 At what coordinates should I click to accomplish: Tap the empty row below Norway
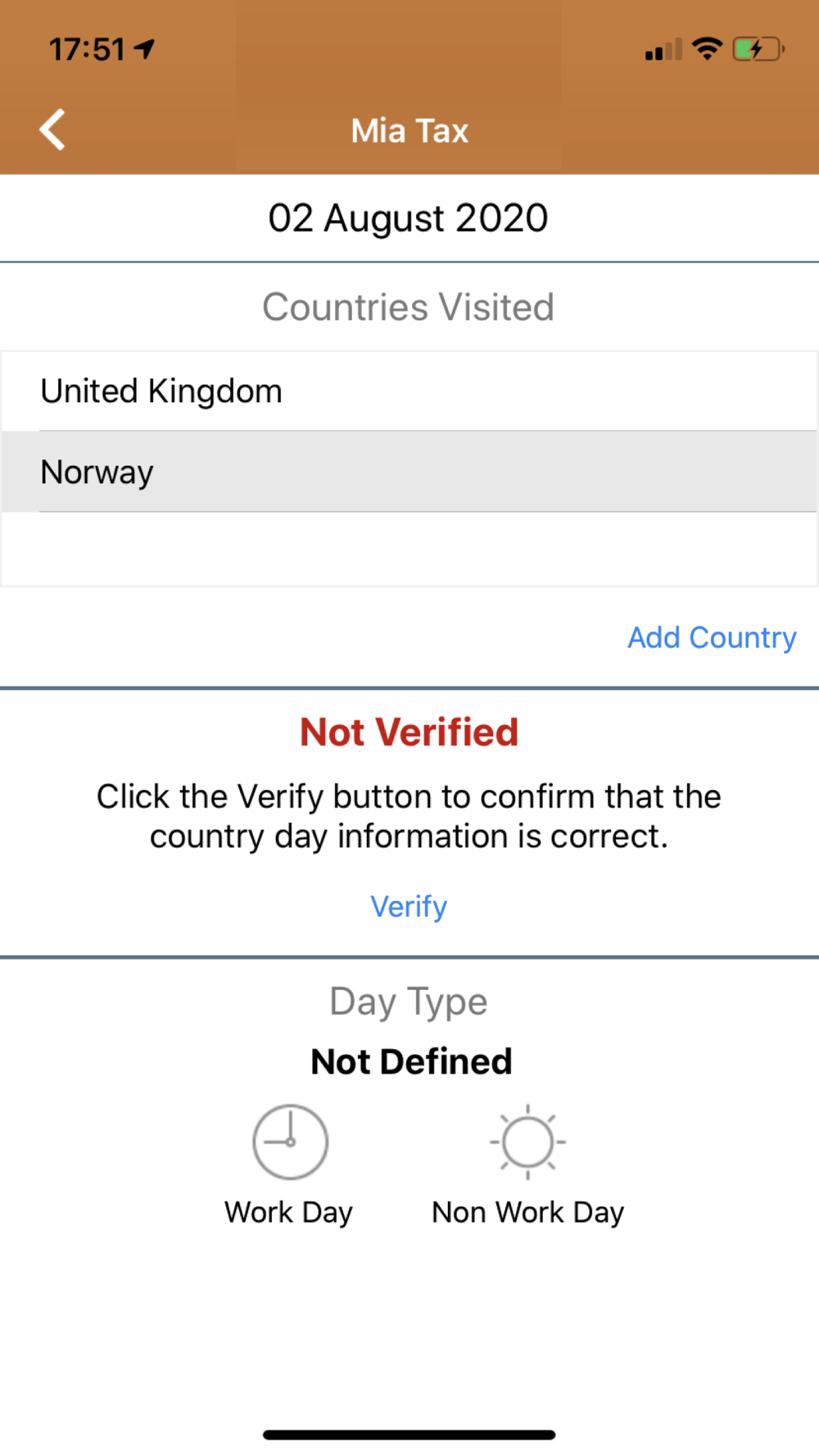(x=409, y=549)
